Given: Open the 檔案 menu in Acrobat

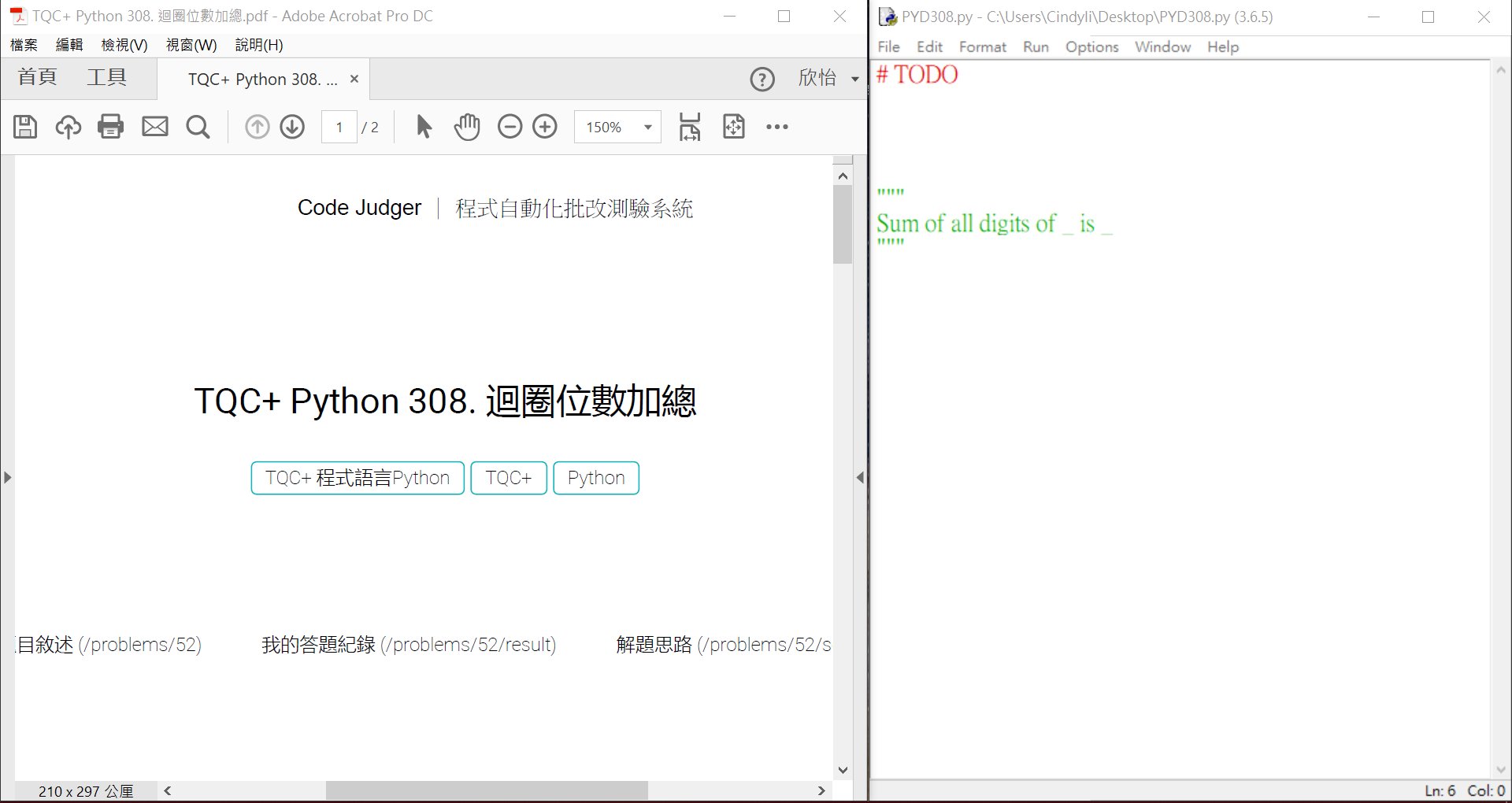Looking at the screenshot, I should (24, 45).
